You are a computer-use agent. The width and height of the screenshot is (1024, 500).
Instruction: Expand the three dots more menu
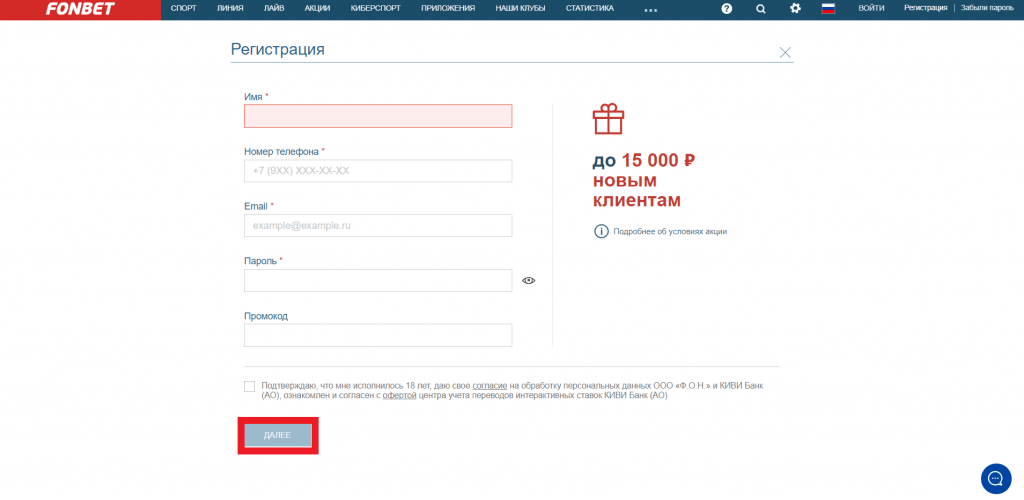650,10
